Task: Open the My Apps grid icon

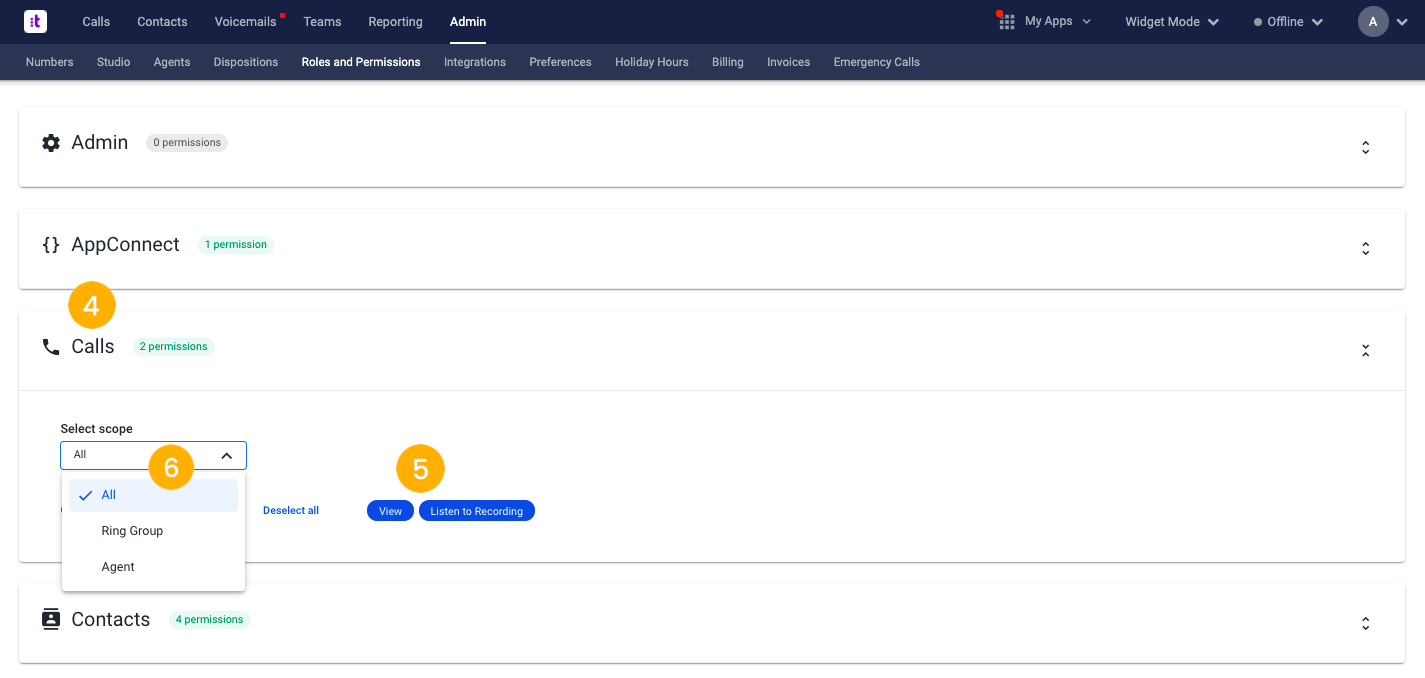Action: pyautogui.click(x=1007, y=22)
